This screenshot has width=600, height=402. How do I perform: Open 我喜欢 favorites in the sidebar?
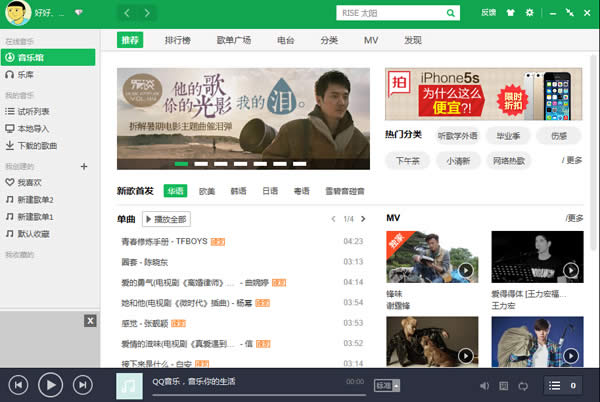pyautogui.click(x=28, y=183)
